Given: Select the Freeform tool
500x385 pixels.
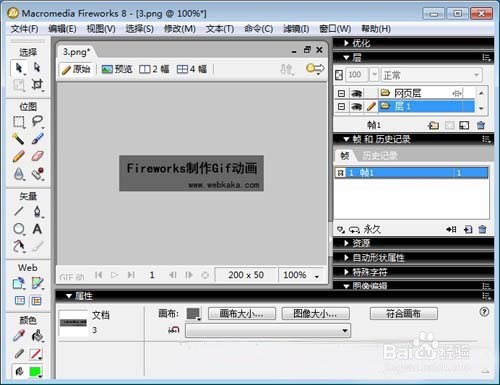Looking at the screenshot, I should point(19,246).
